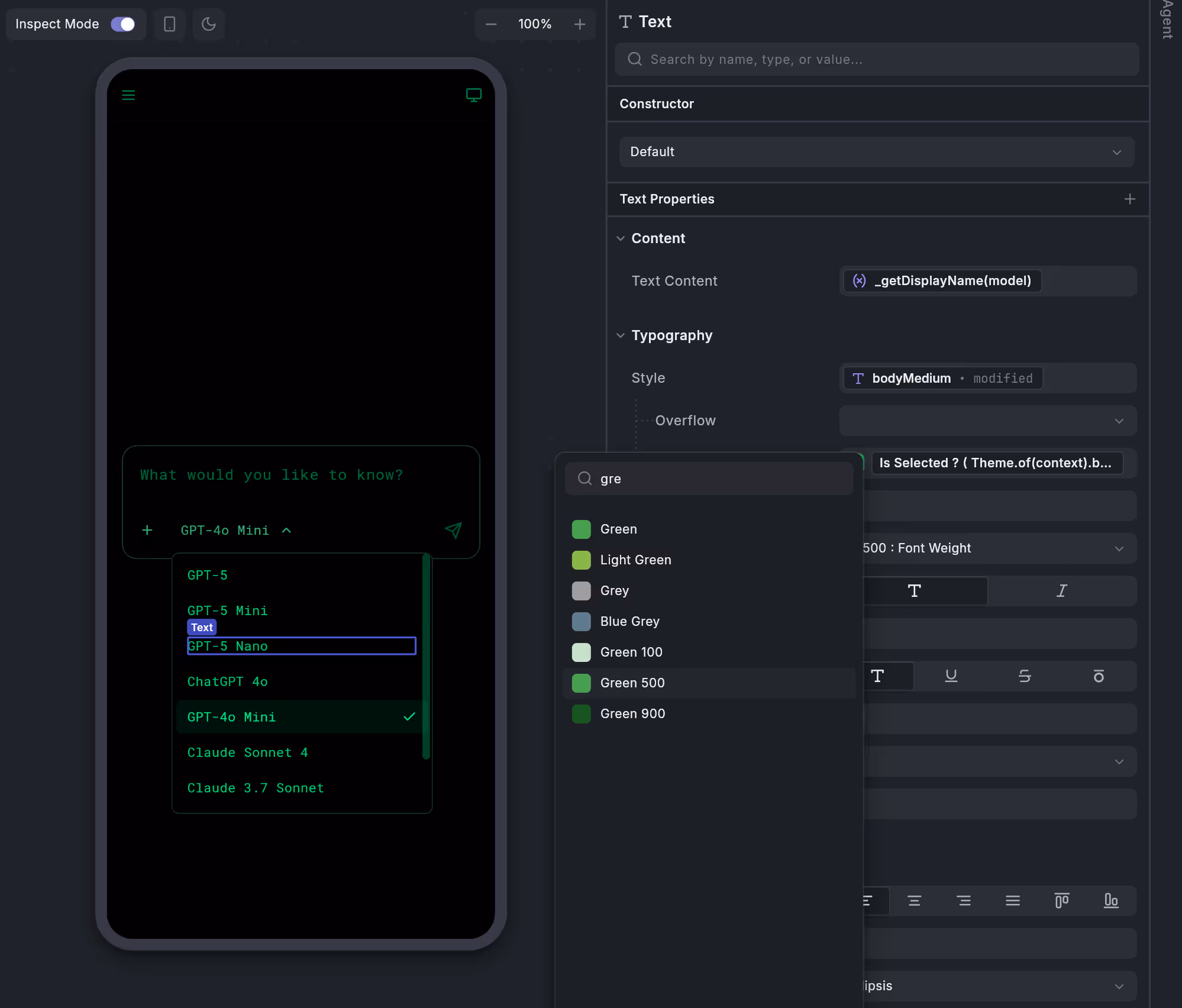The image size is (1182, 1008).
Task: Apply underline text decoration
Action: pos(950,676)
